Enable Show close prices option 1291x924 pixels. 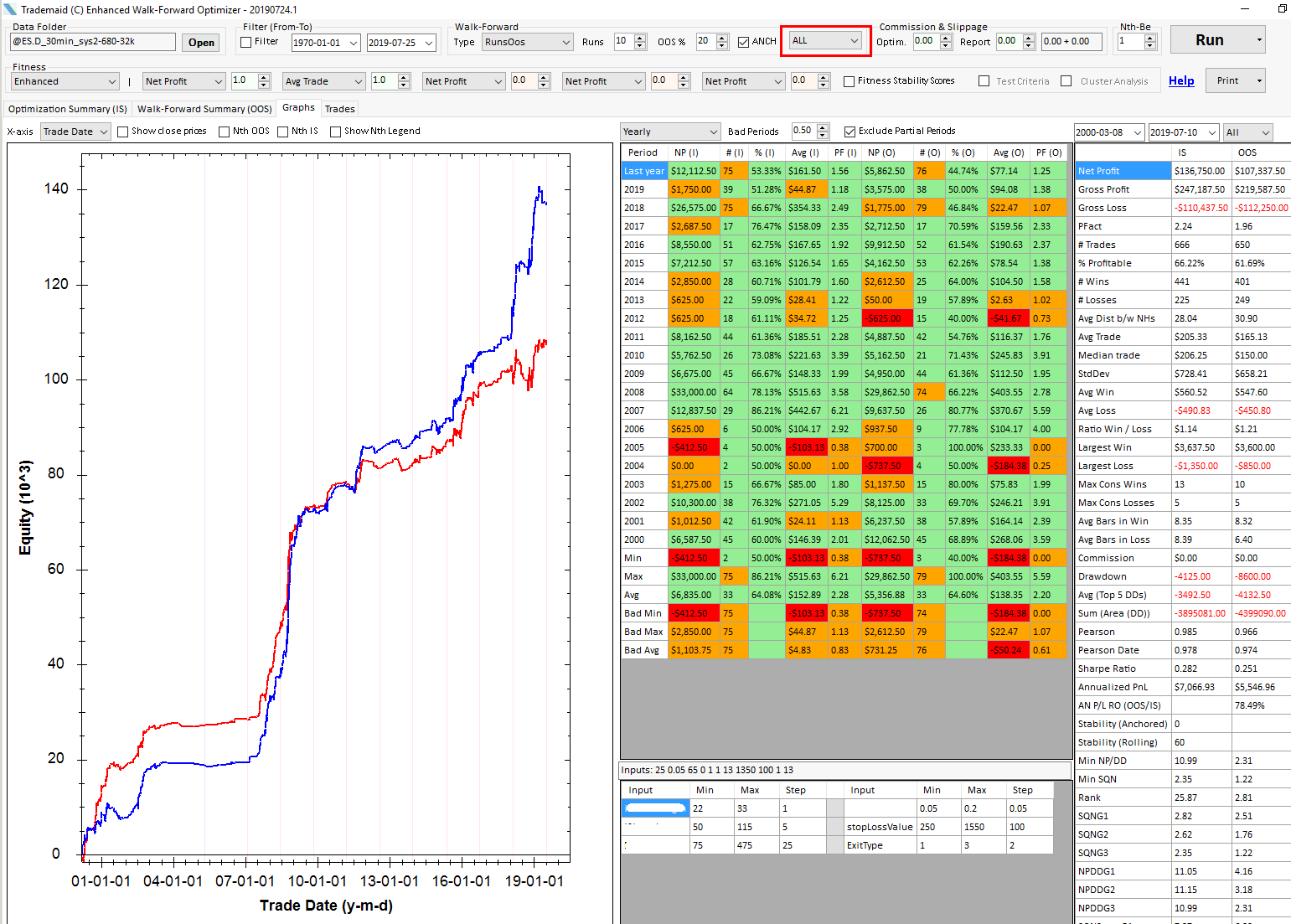[123, 132]
